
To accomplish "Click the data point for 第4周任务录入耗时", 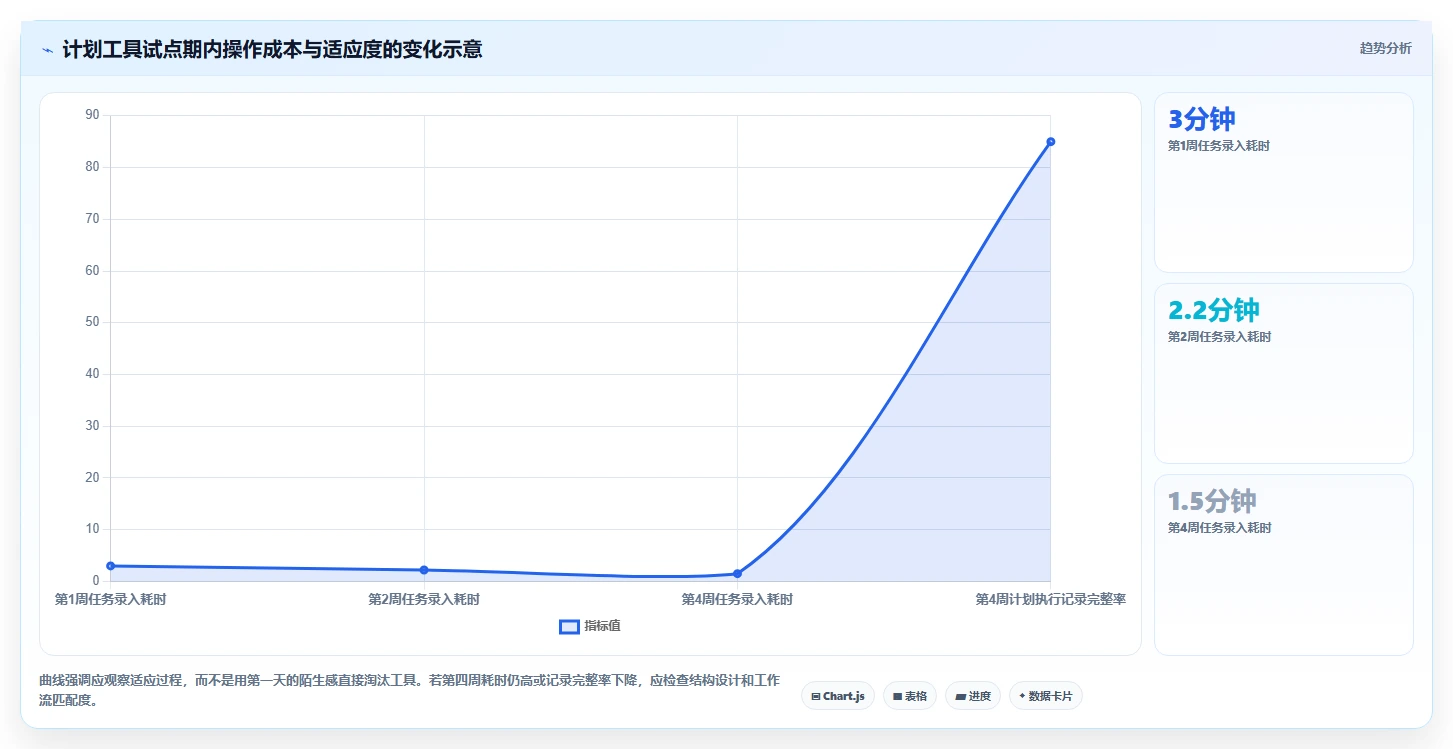I will pos(737,574).
